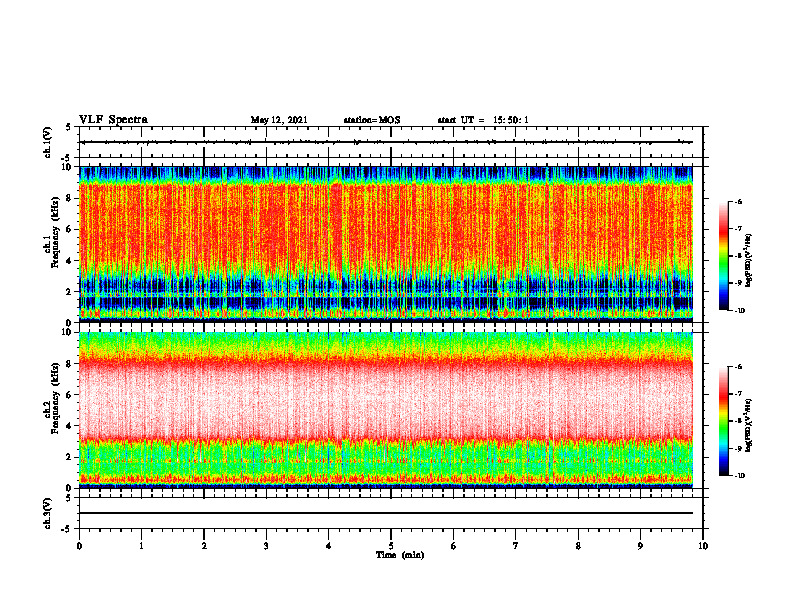Click time axis tick label "0"
This screenshot has width=792, height=612.
(79, 546)
